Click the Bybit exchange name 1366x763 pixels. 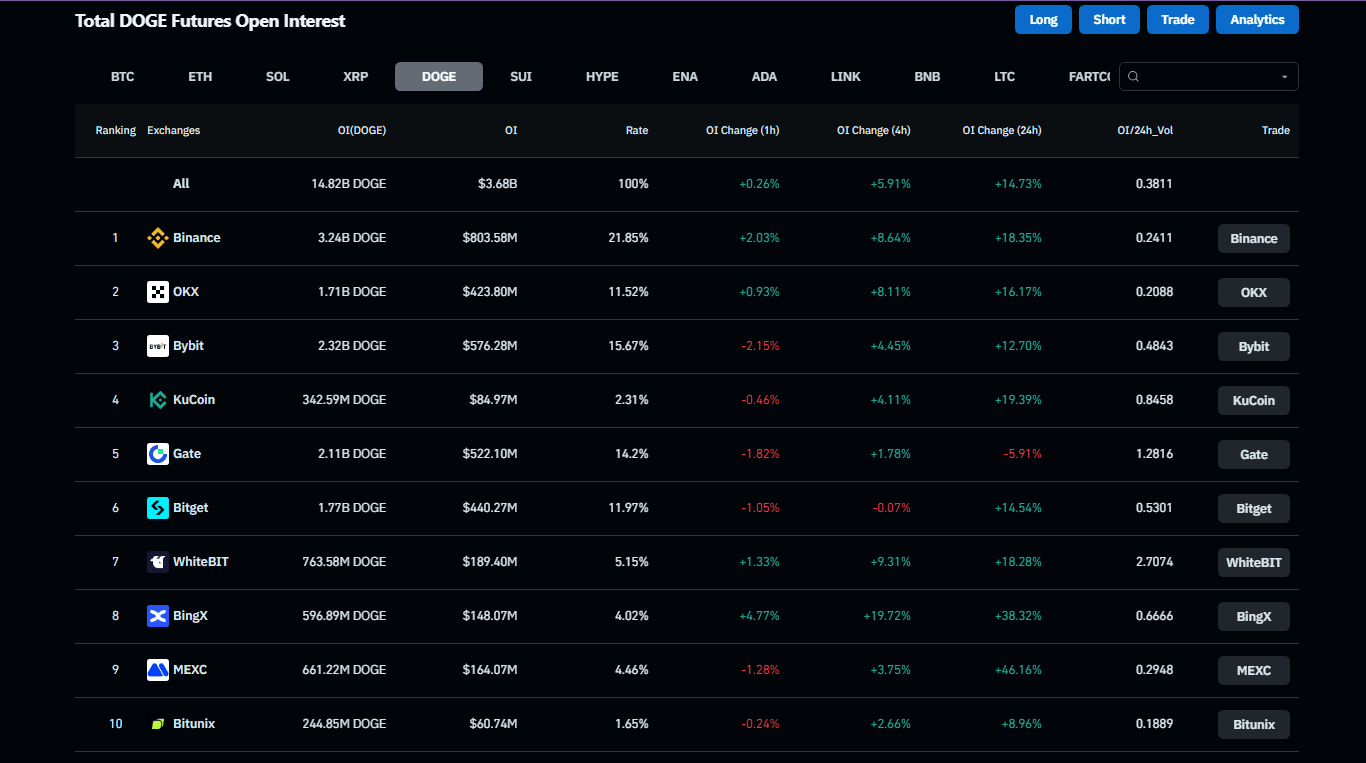coord(188,346)
